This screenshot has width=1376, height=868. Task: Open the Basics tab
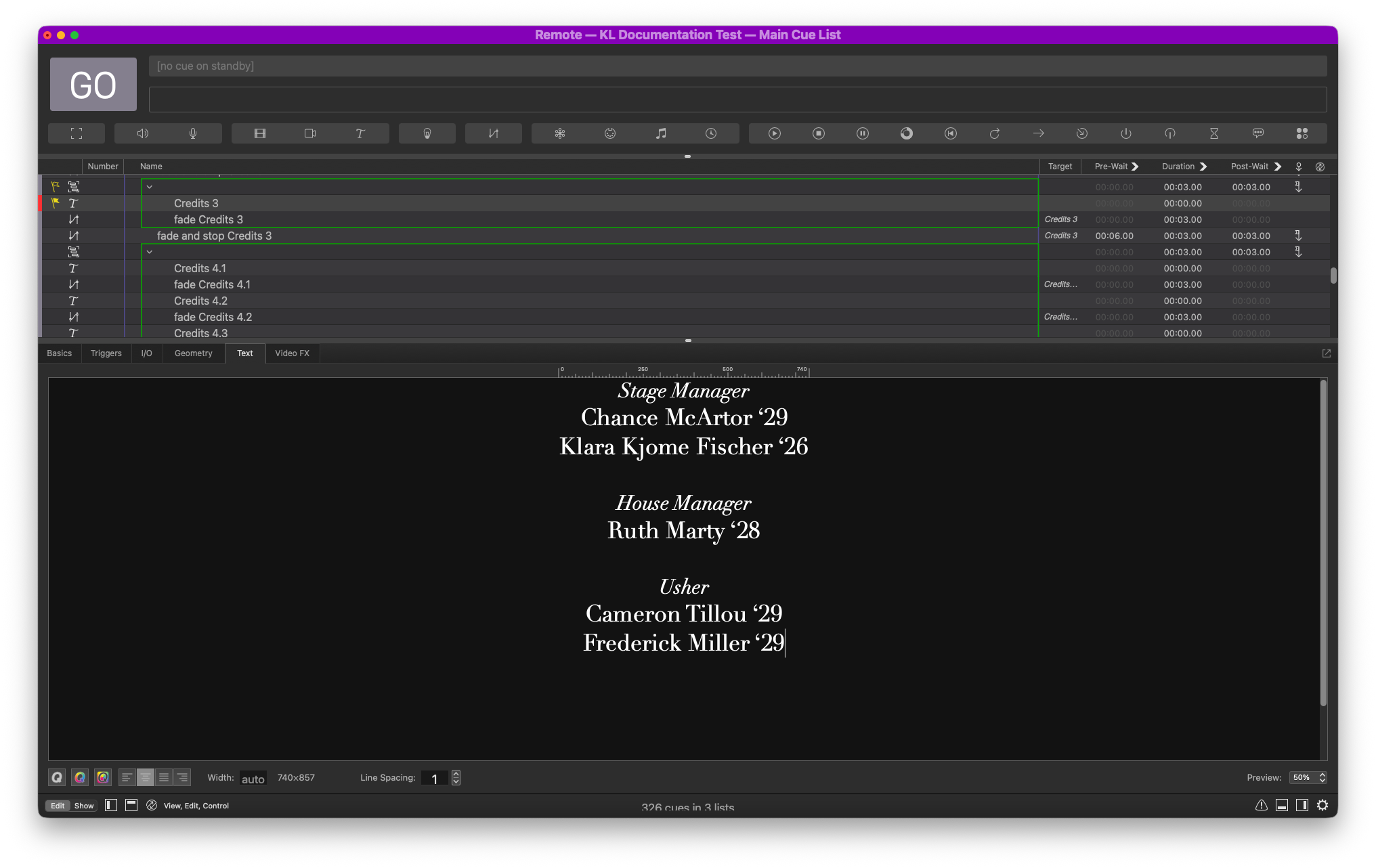tap(60, 353)
